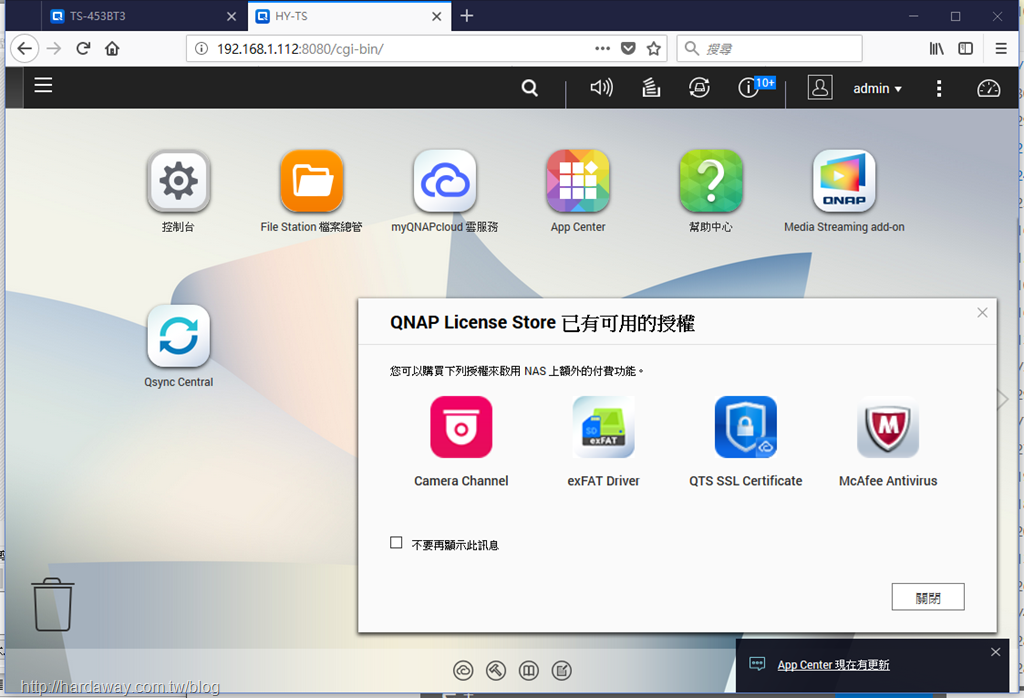The height and width of the screenshot is (698, 1024).
Task: Click the utilities bottom dock icon
Action: [496, 671]
